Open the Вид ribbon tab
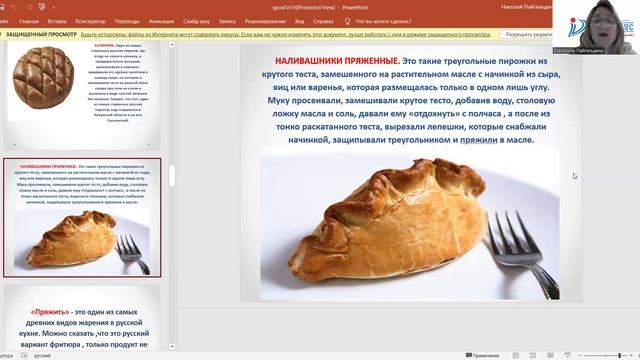Image resolution: width=640 pixels, height=360 pixels. click(300, 21)
